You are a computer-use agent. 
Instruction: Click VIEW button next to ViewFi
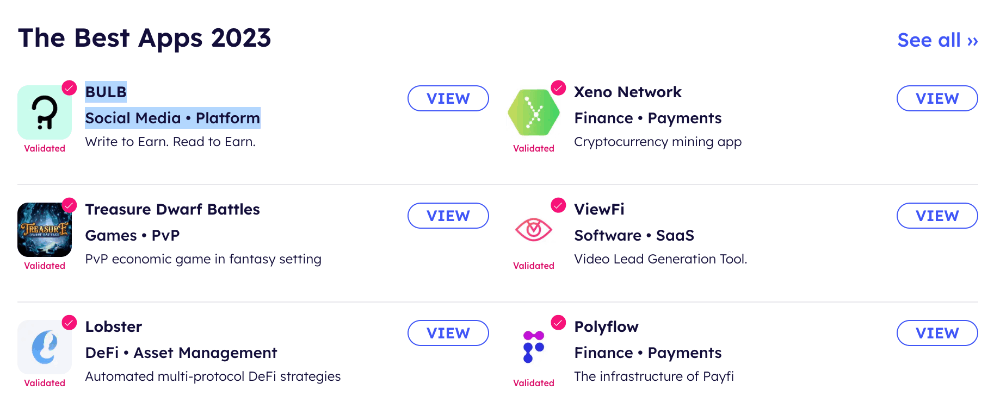point(937,215)
